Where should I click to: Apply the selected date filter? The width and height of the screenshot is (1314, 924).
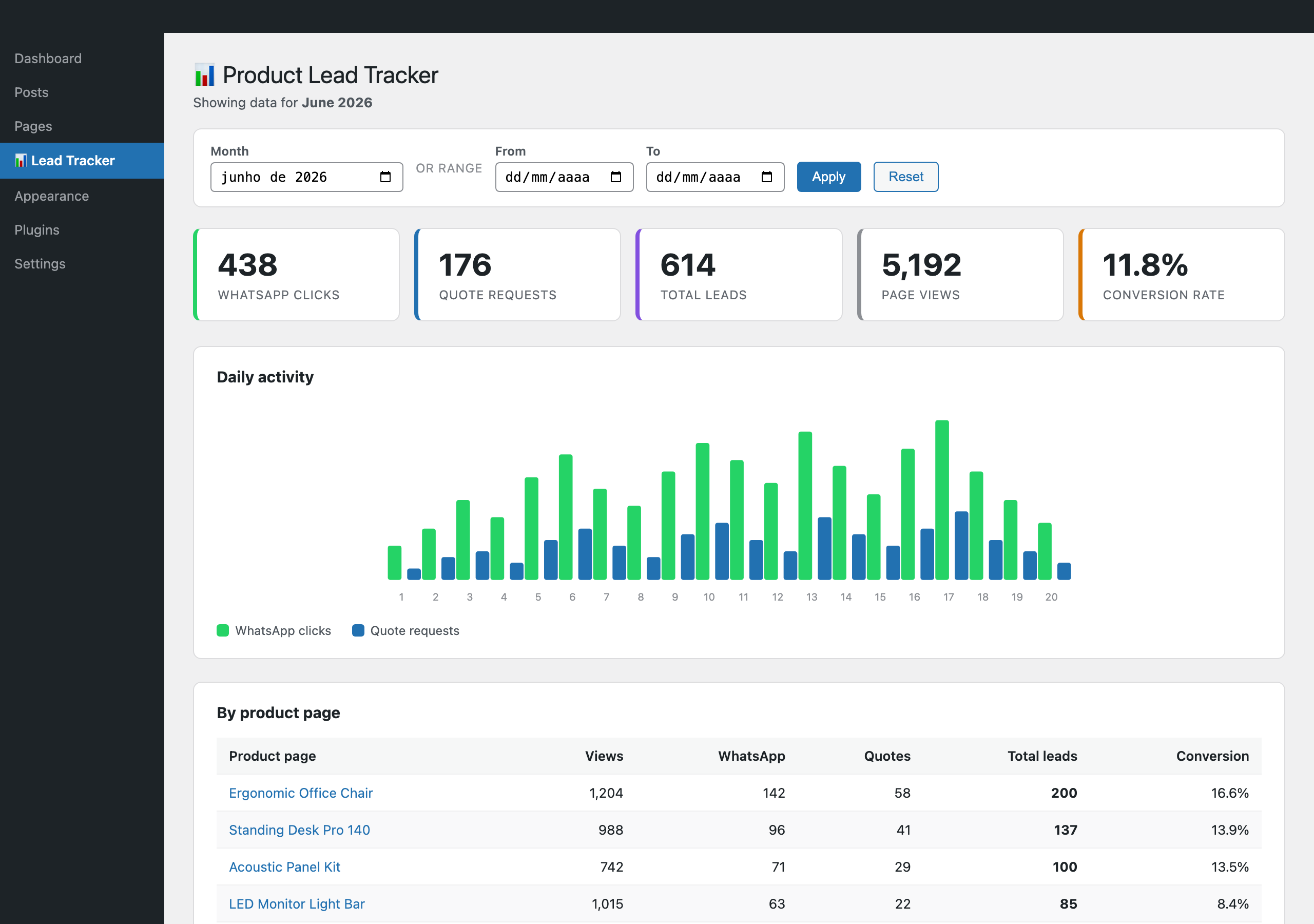[x=828, y=177]
